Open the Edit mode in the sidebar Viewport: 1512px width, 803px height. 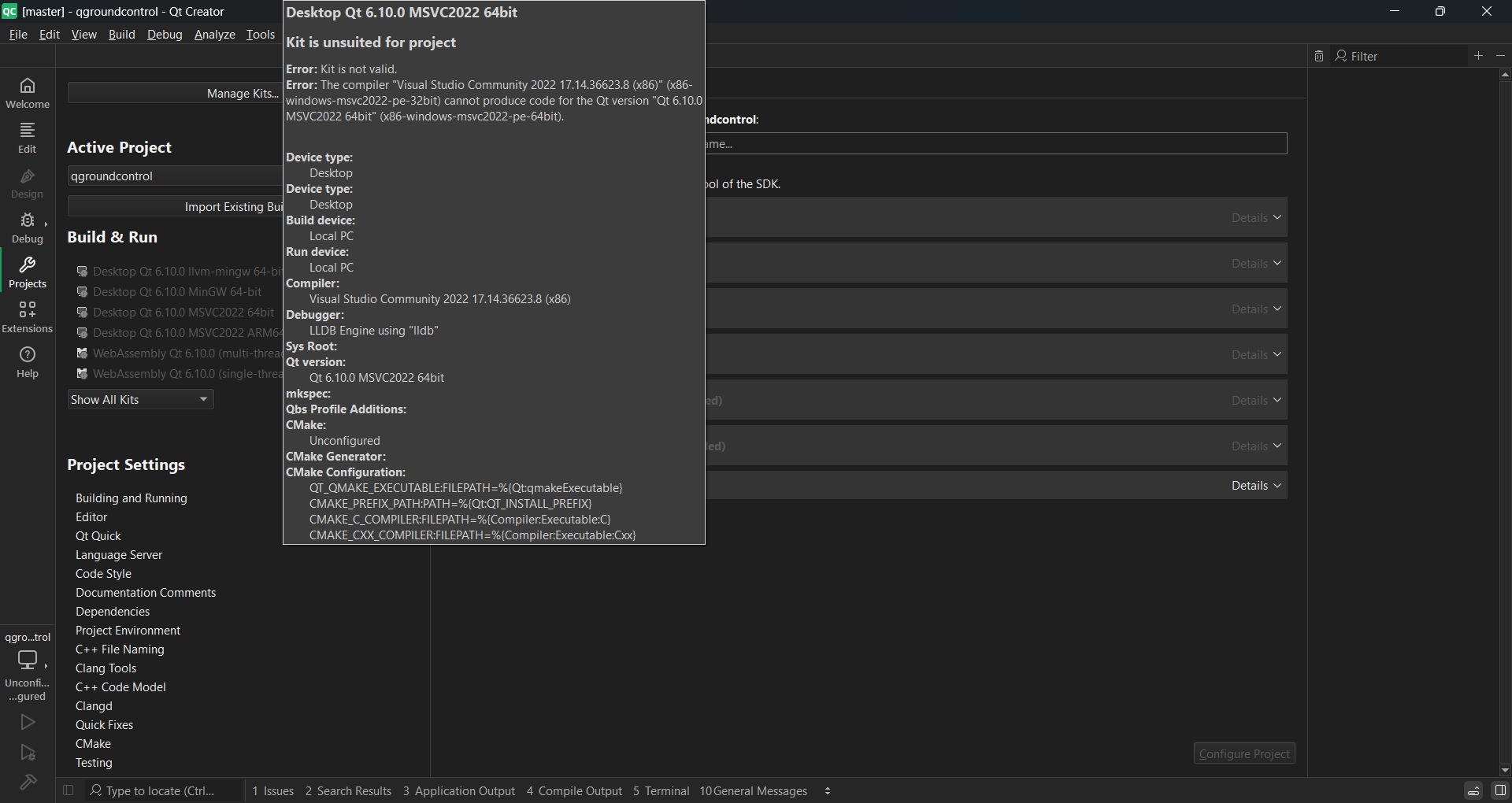click(x=27, y=137)
